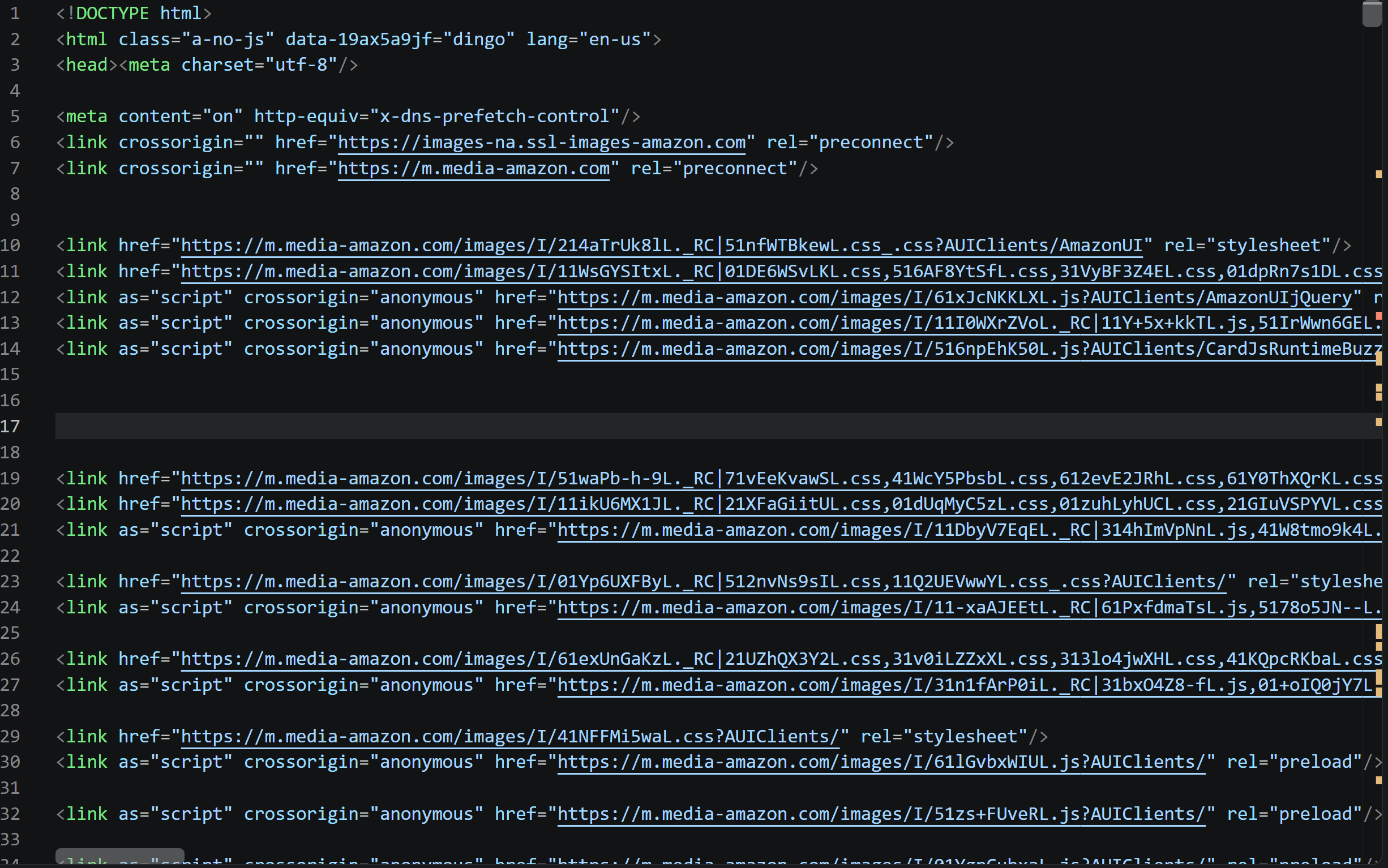Click the 51zs+FUveRL.js URL on line 32

[881, 814]
